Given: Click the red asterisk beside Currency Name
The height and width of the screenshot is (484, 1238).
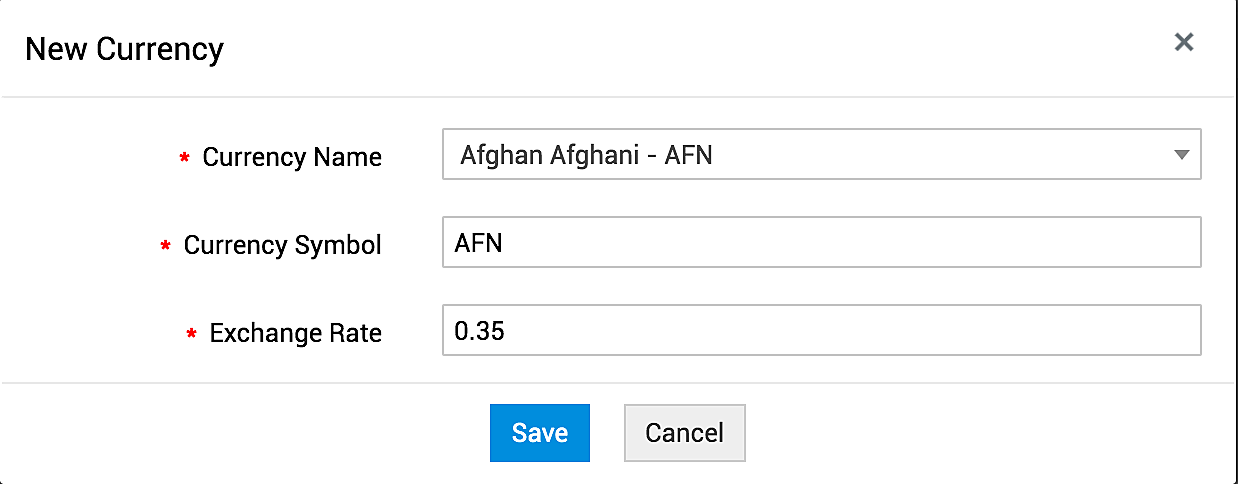Looking at the screenshot, I should pos(185,159).
